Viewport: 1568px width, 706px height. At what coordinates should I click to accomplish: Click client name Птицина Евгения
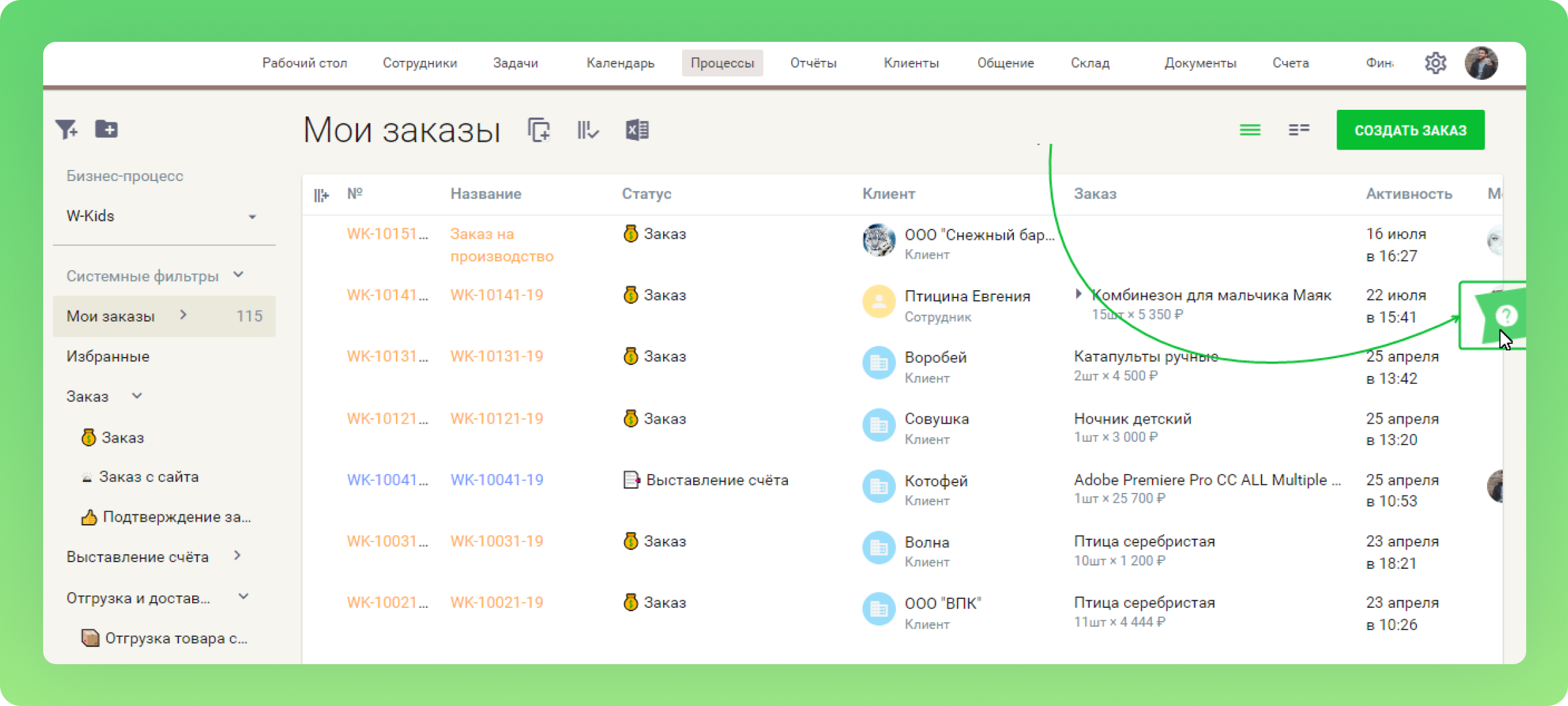[967, 296]
